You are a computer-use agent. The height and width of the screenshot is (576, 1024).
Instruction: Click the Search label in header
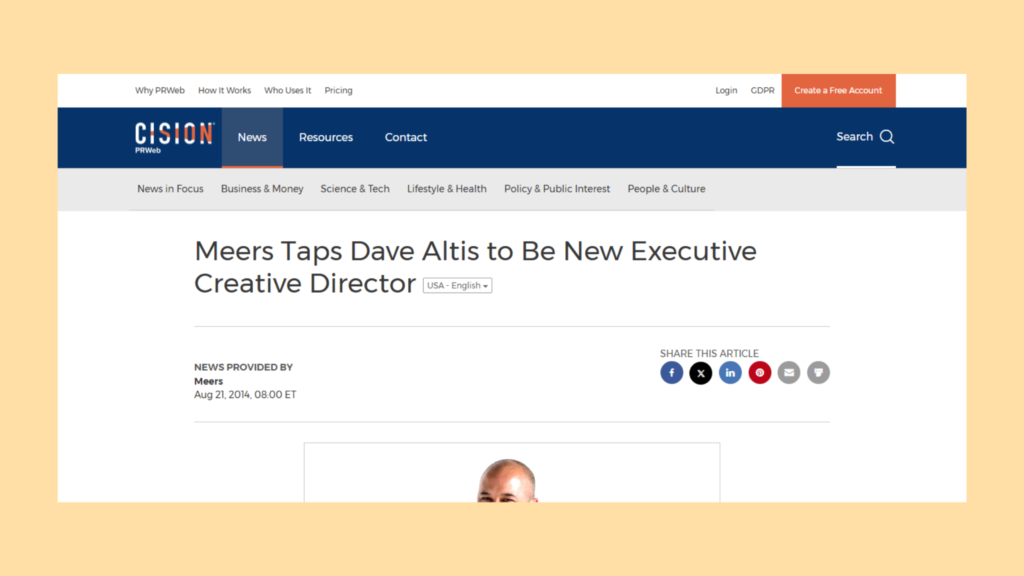854,136
